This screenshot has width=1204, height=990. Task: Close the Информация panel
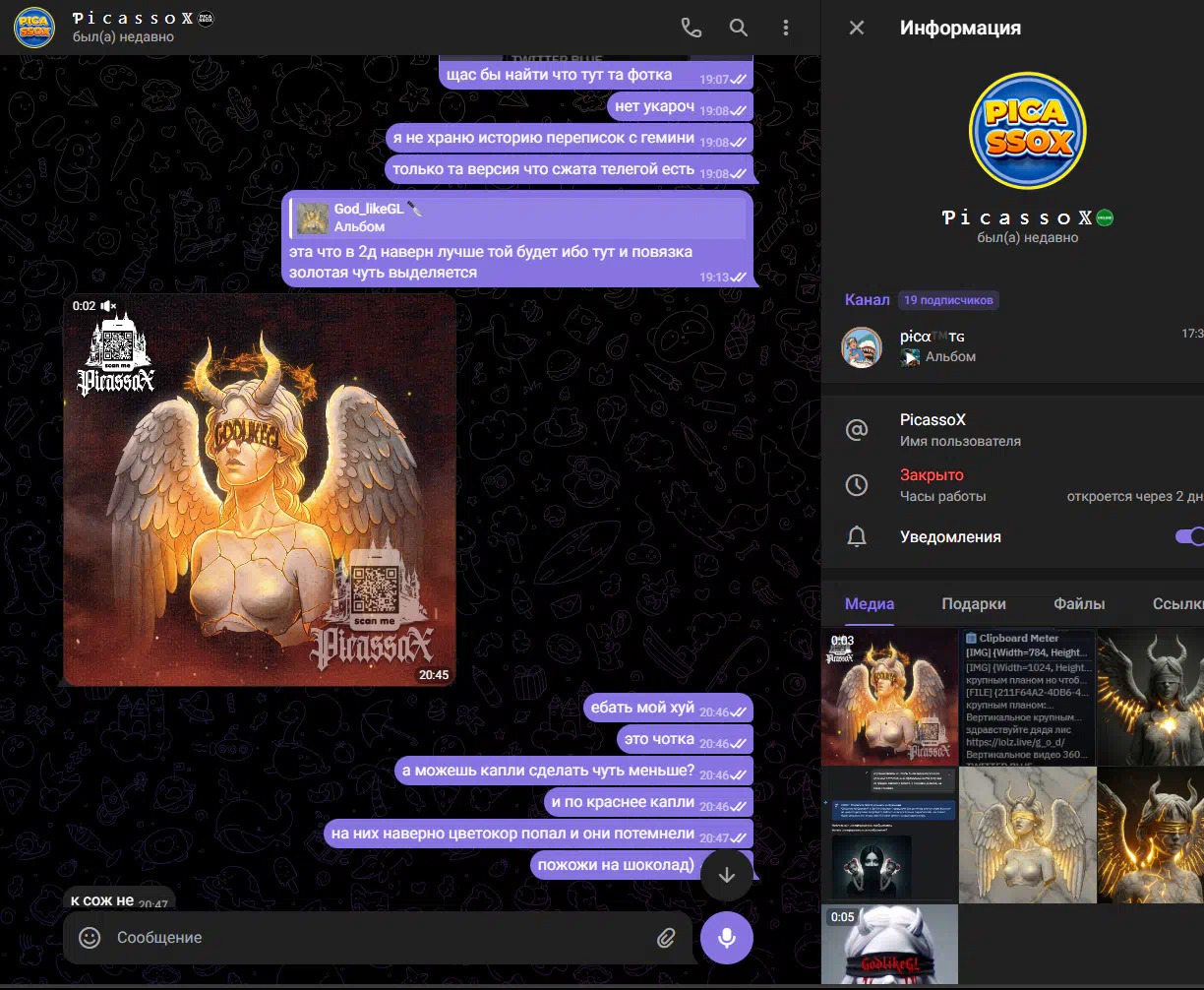click(x=857, y=28)
